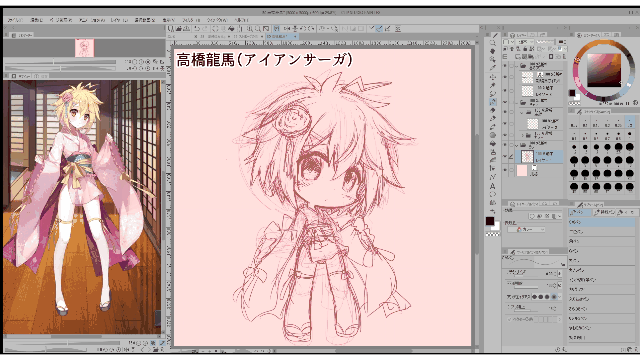640x360 pixels.
Task: Click the fit-to-screen icon in command bar
Action: pyautogui.click(x=266, y=29)
